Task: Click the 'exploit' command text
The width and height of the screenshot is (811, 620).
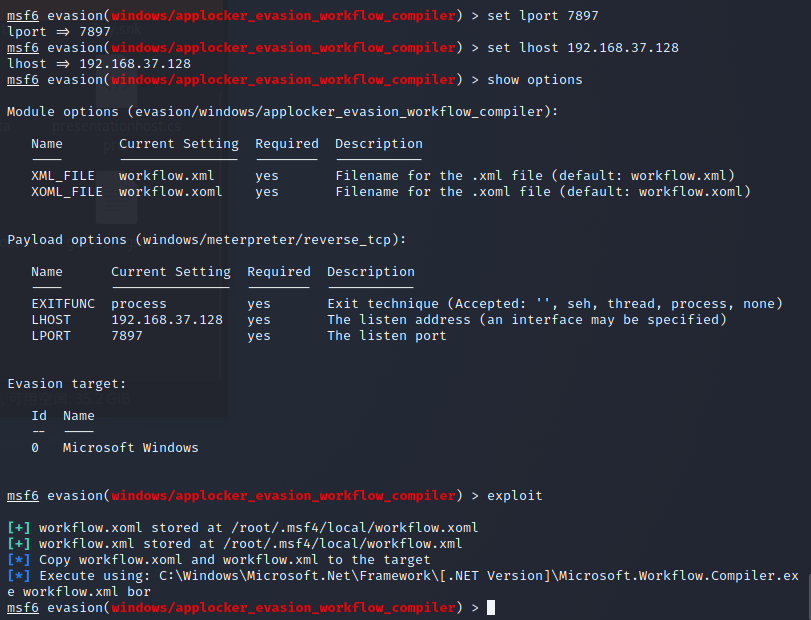Action: coord(515,496)
